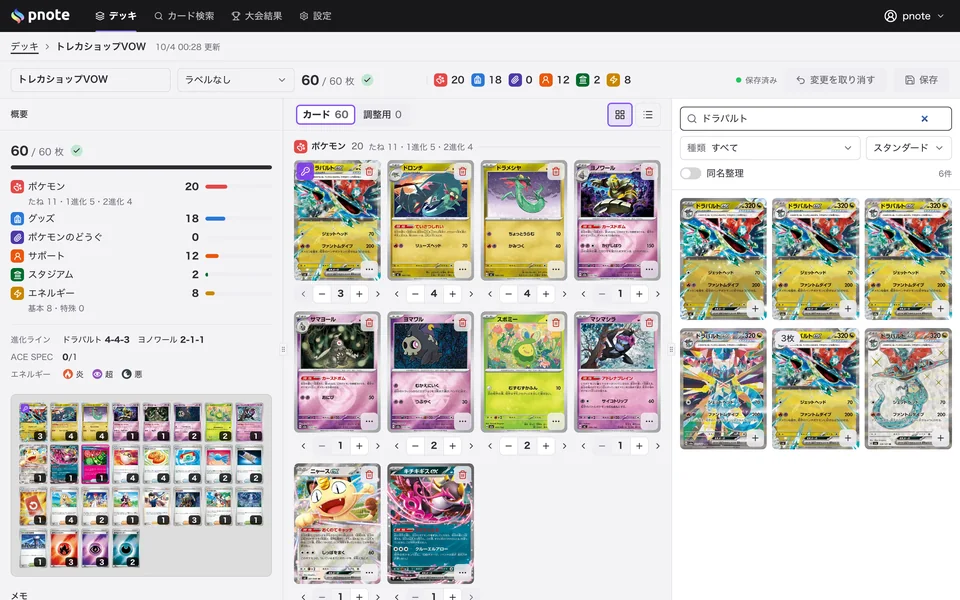Click 変更を取り消す button
960x600 pixels.
[x=836, y=80]
